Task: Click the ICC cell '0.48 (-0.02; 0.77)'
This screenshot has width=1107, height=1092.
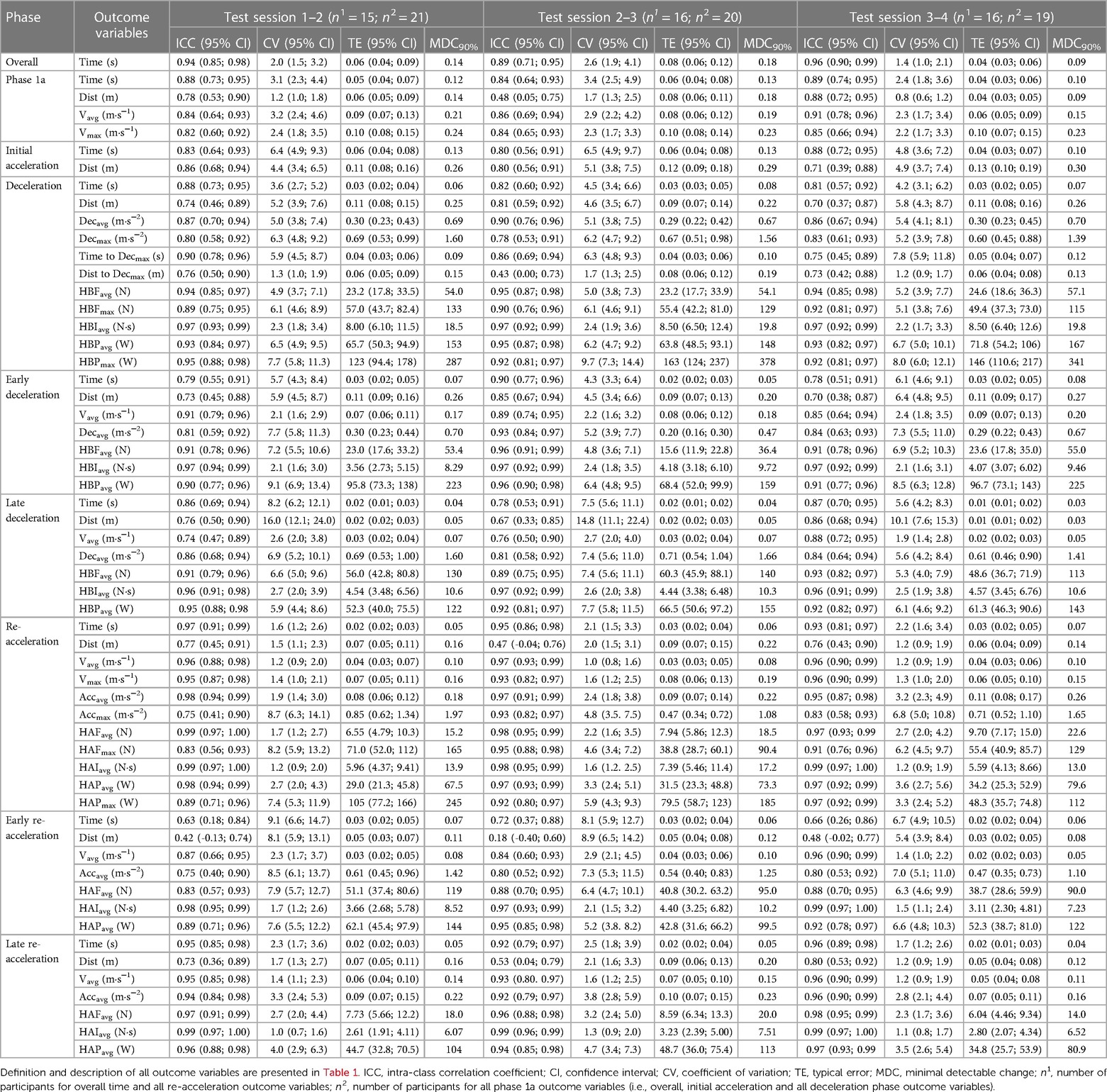Action: click(x=841, y=837)
